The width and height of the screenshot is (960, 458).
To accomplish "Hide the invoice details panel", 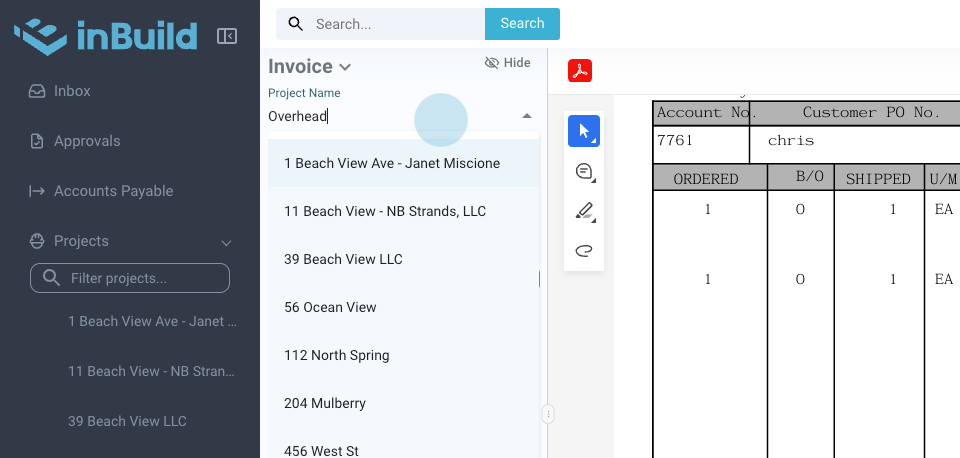I will (507, 63).
